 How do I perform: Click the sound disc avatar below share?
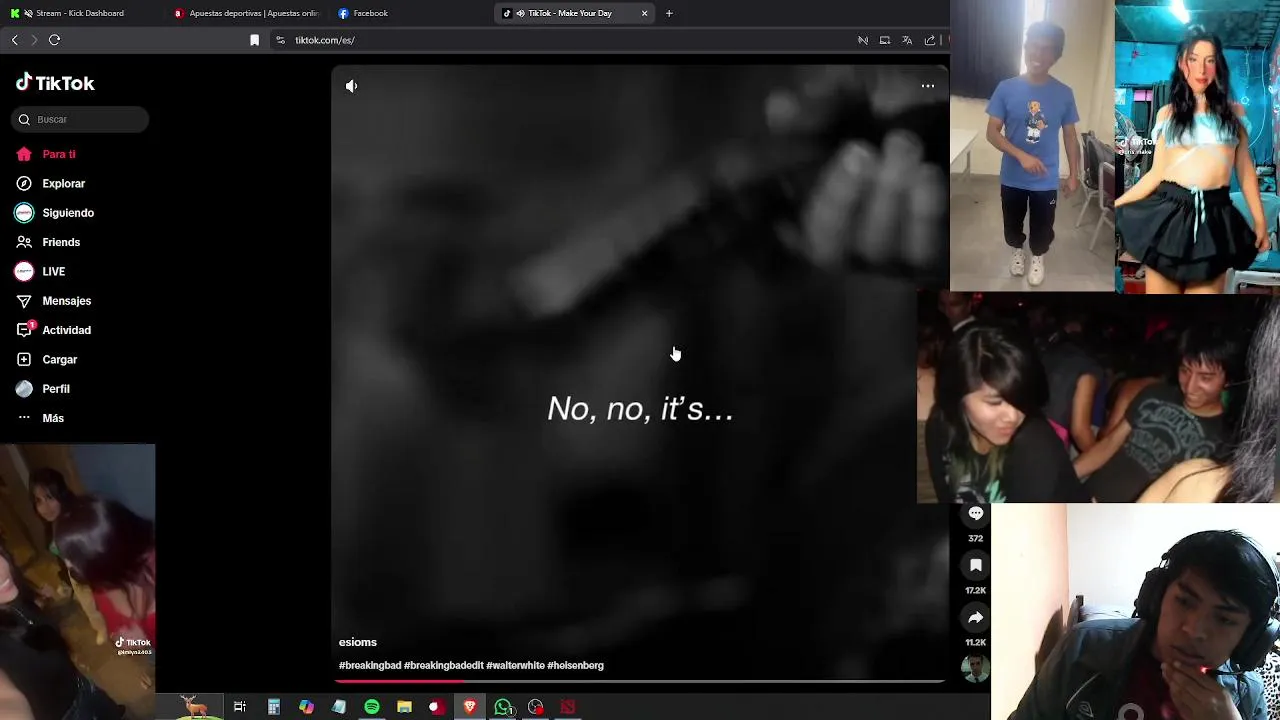[975, 667]
